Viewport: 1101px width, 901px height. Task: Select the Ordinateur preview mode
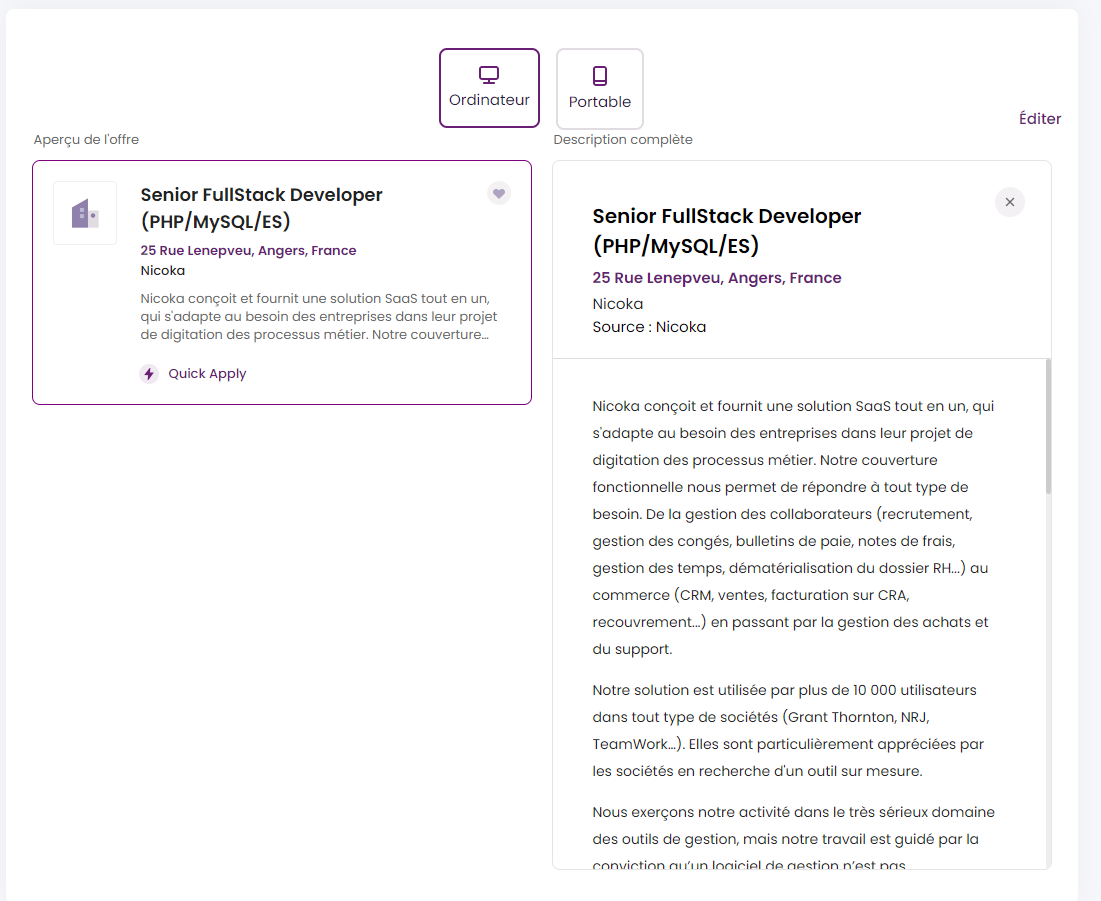pos(489,88)
